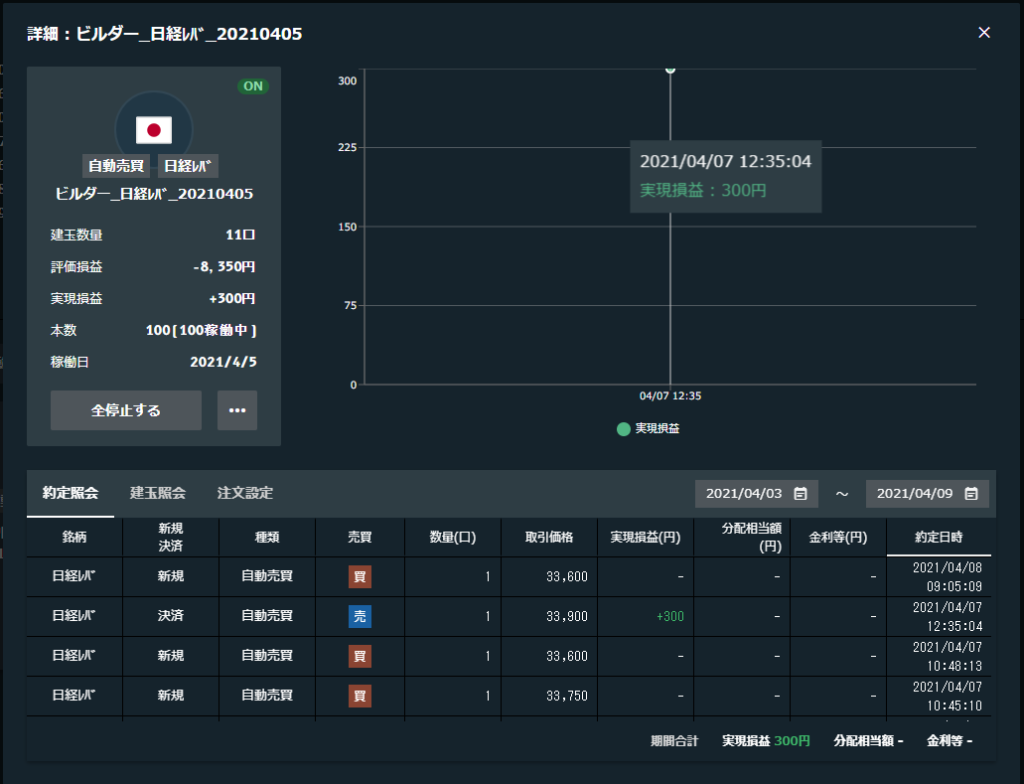Click the green 実現損益 legend dot
The image size is (1024, 784).
click(x=624, y=429)
